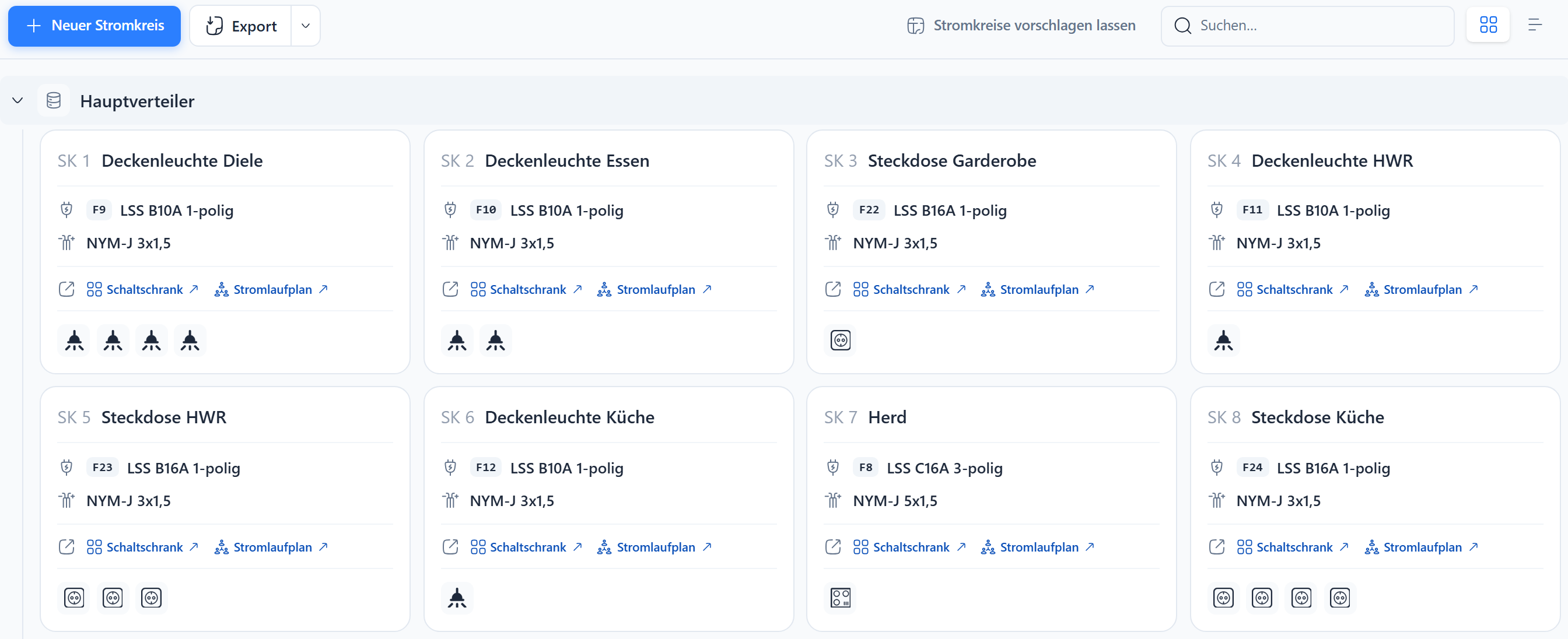The height and width of the screenshot is (639, 1568).
Task: Click Stromkreise vorschlagen lassen
Action: 1021,26
